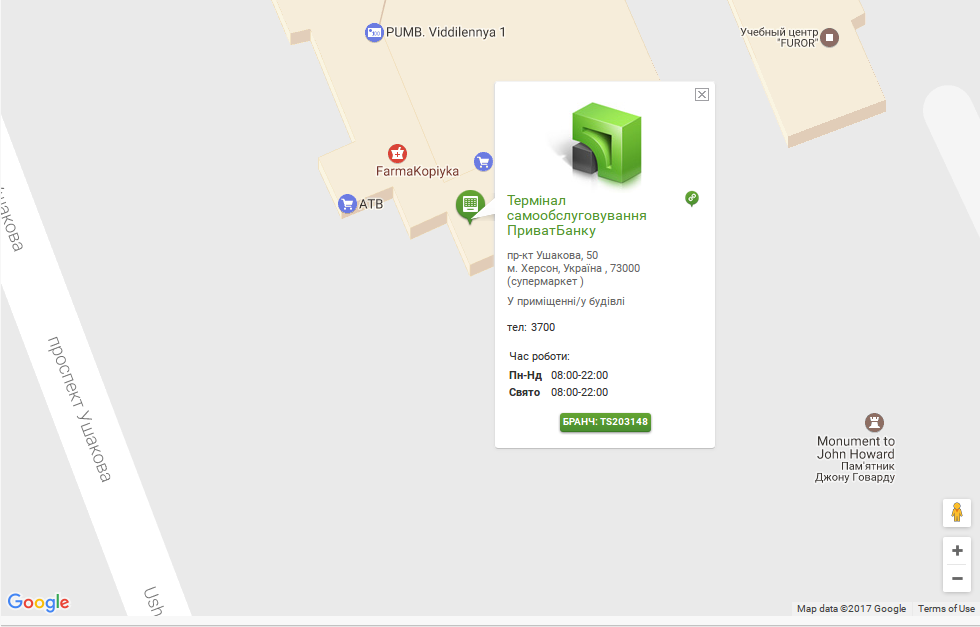Viewport: 980px width, 627px height.
Task: Click the John Howard monument marker icon
Action: tap(874, 422)
